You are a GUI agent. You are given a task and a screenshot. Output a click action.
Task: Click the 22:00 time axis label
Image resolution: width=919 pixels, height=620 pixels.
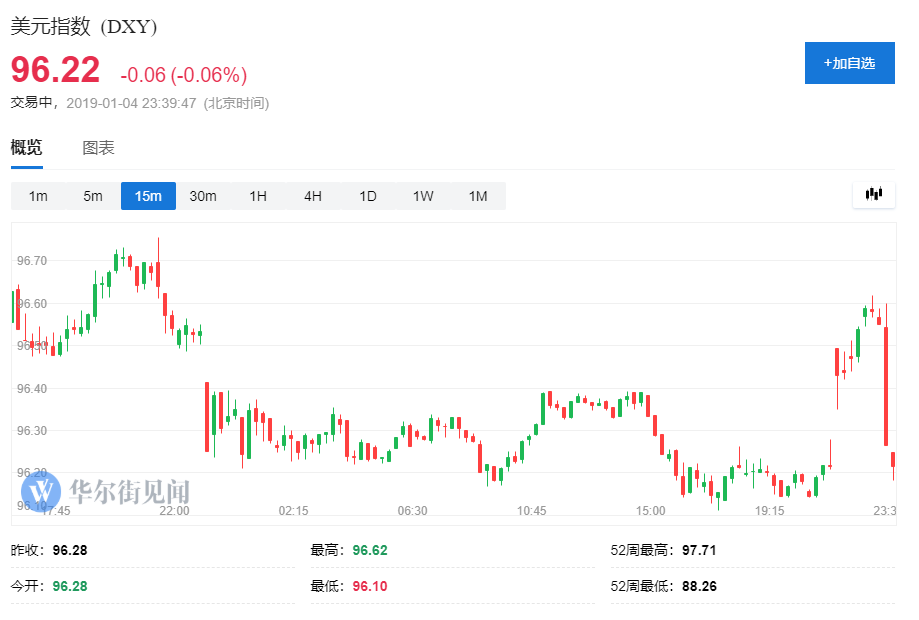coord(174,510)
